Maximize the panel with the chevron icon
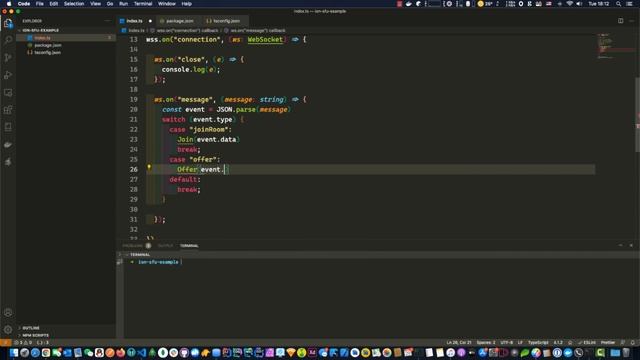The height and width of the screenshot is (360, 640). click(620, 245)
